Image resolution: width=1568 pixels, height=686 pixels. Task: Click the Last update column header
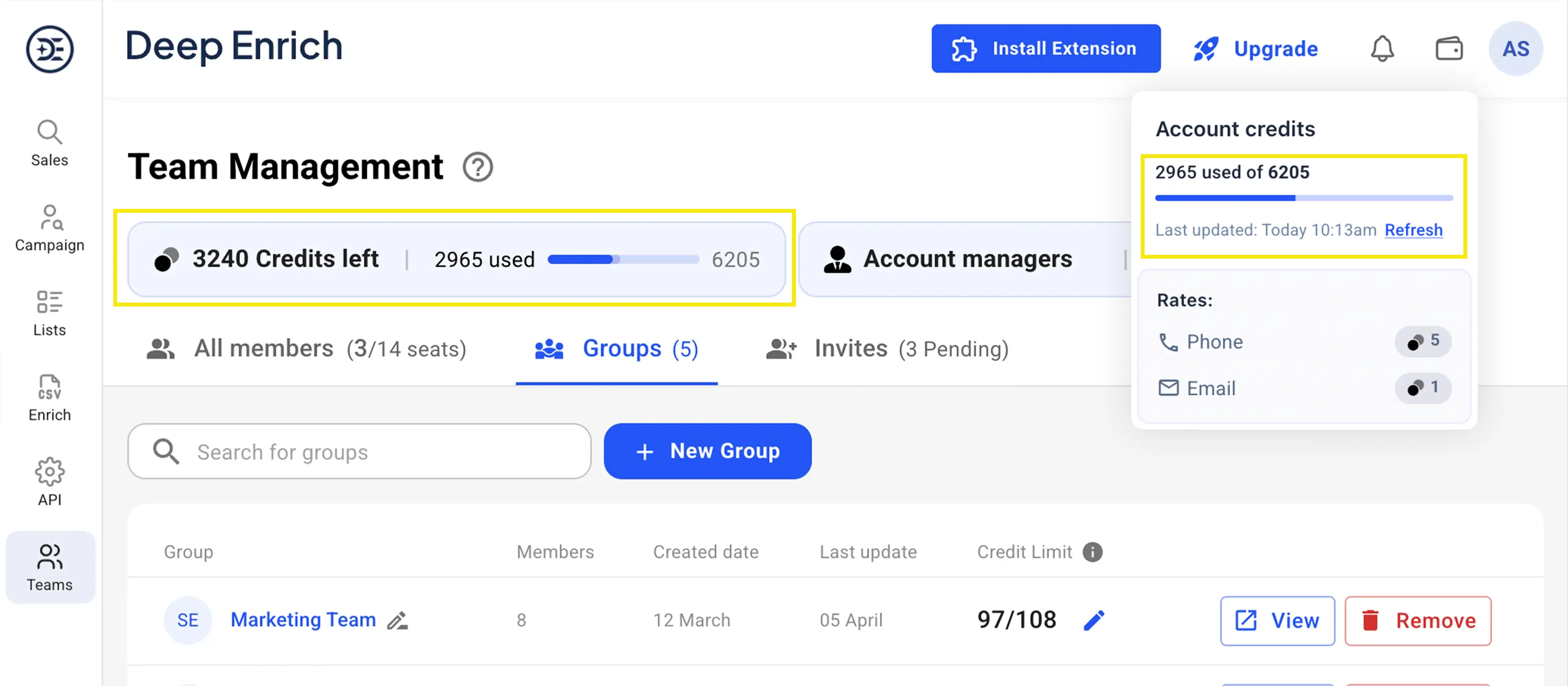tap(868, 552)
